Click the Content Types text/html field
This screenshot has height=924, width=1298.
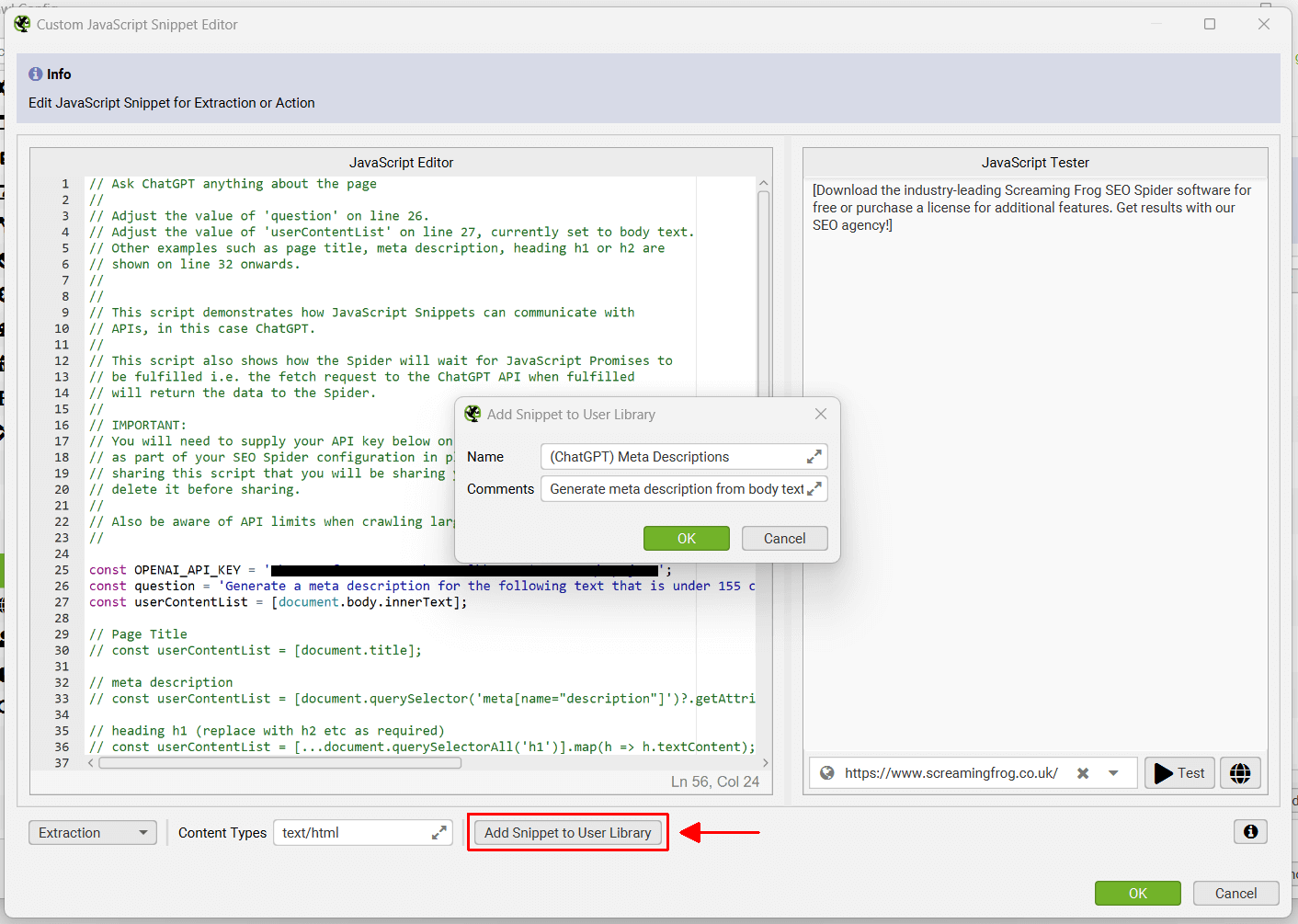[363, 833]
